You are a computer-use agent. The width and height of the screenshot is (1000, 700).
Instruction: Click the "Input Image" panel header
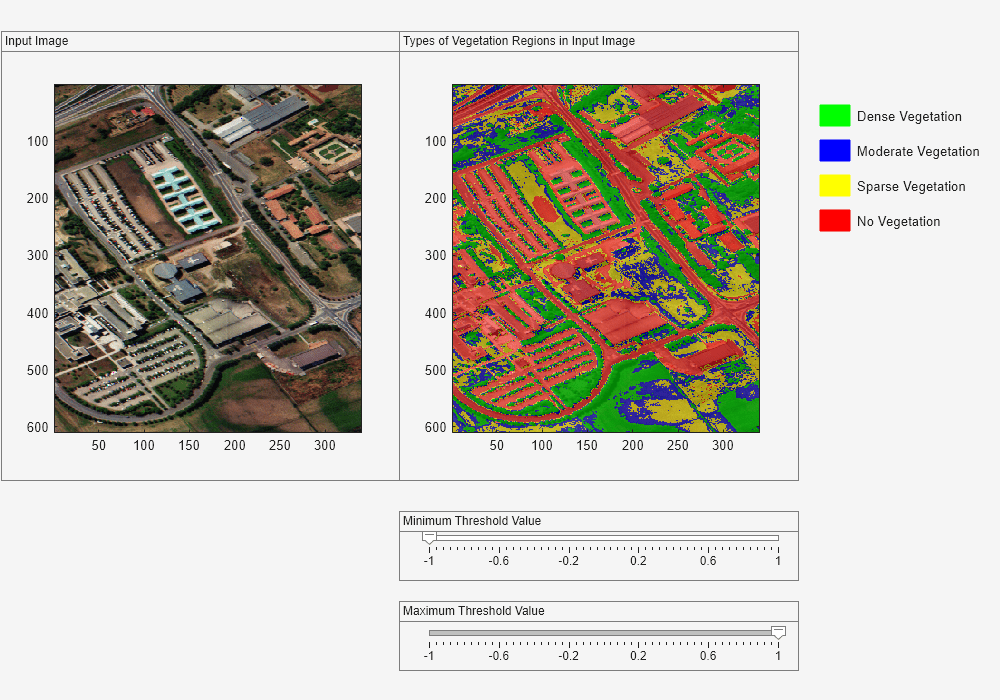(x=36, y=41)
